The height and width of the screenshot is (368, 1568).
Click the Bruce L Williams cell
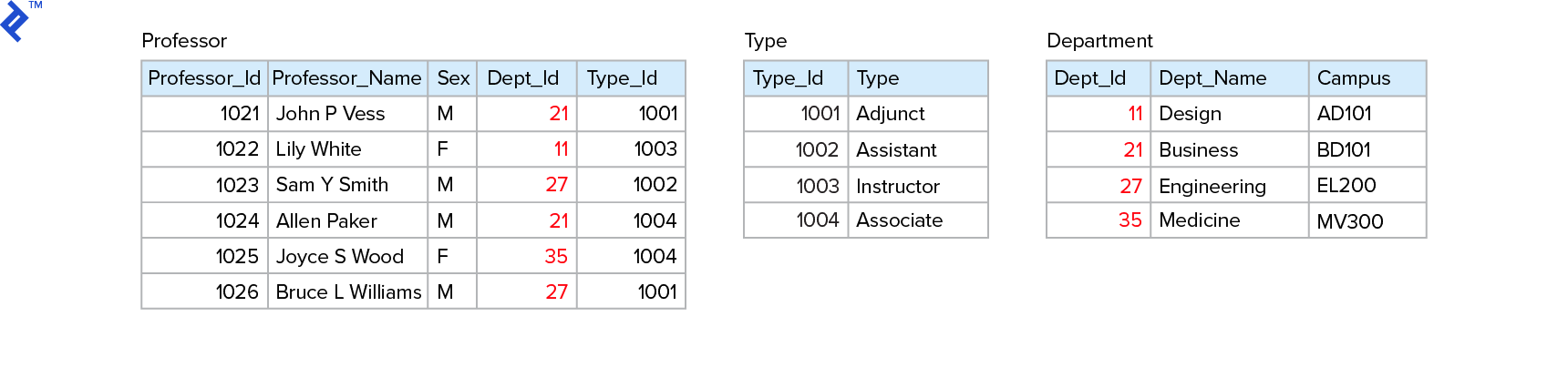pos(348,292)
